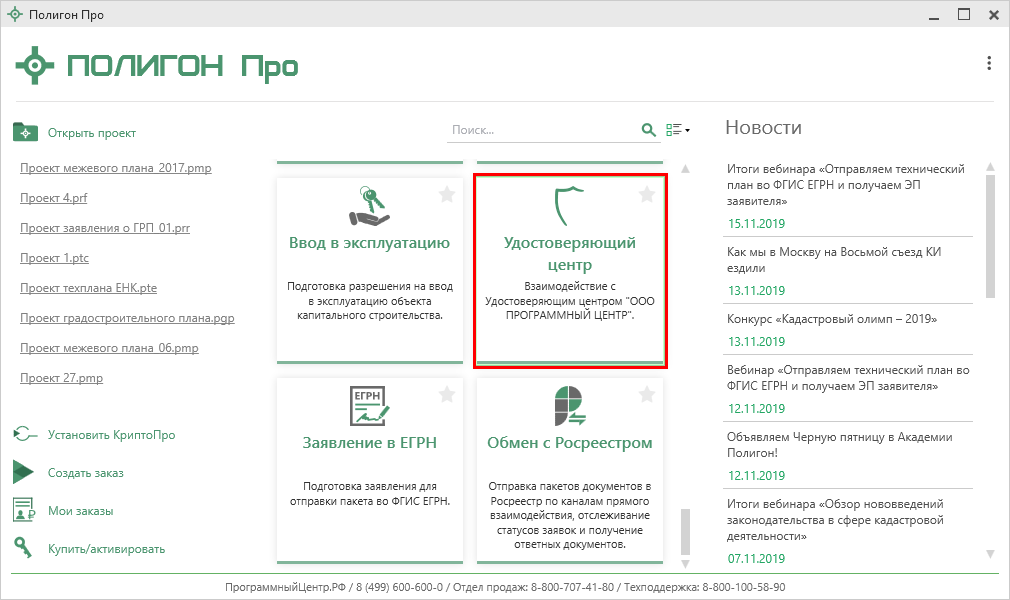This screenshot has height=600, width=1010.
Task: Click the Open project folder icon
Action: 25,132
